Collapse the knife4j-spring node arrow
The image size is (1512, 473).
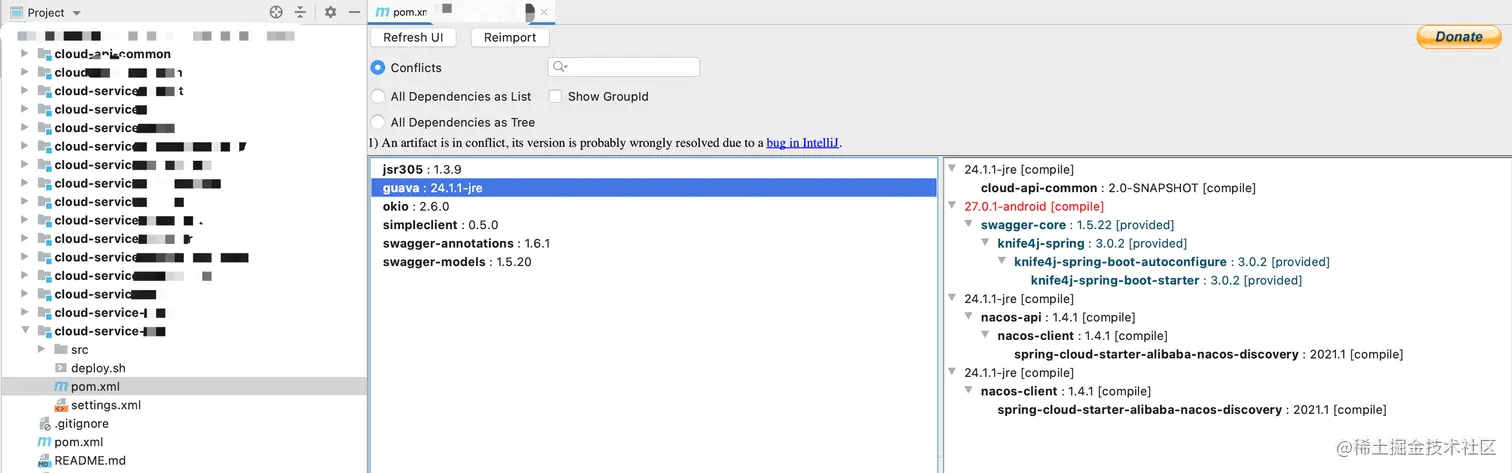(x=985, y=243)
